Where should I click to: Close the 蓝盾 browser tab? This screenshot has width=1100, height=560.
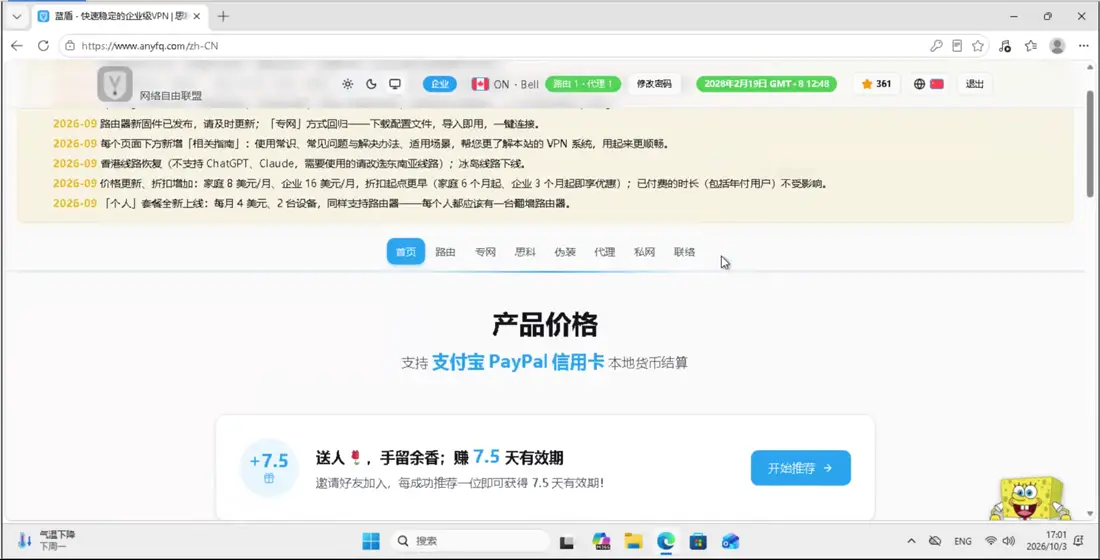coord(196,16)
